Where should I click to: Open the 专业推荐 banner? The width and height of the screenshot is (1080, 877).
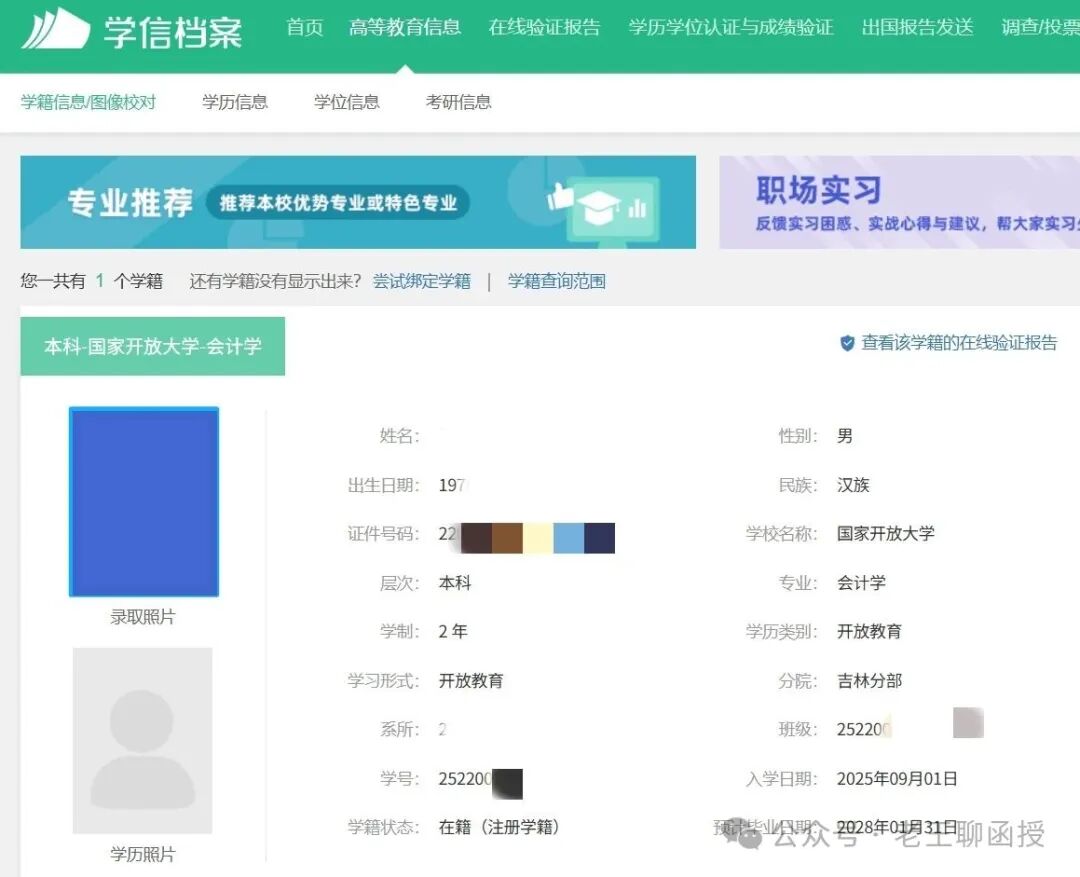pos(358,202)
